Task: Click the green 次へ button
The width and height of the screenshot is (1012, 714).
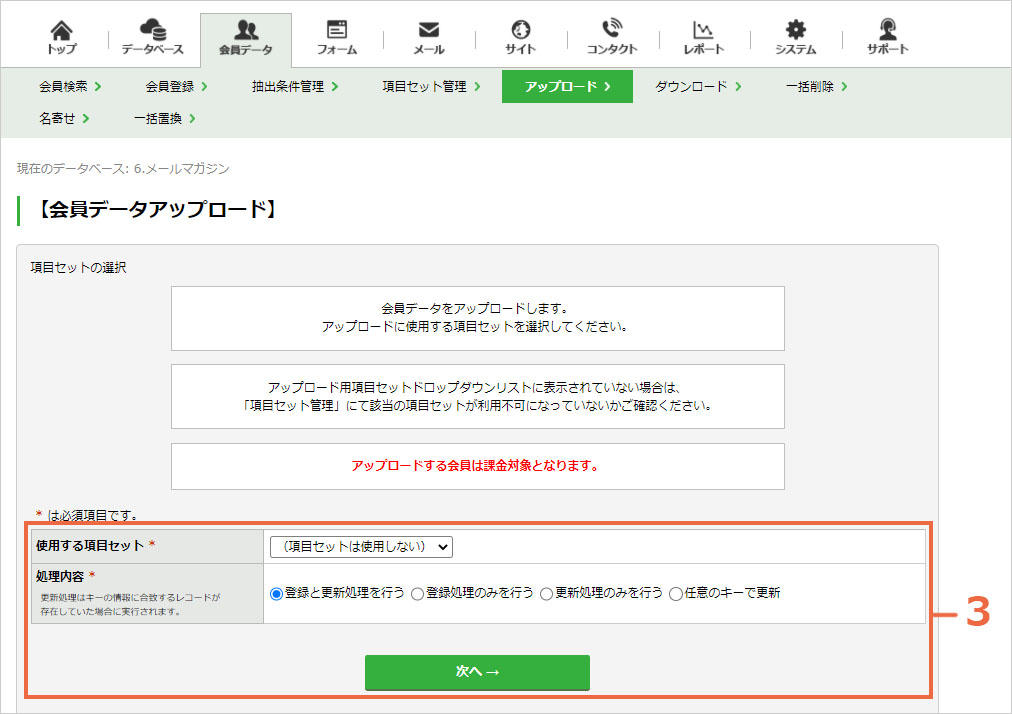Action: pos(478,673)
